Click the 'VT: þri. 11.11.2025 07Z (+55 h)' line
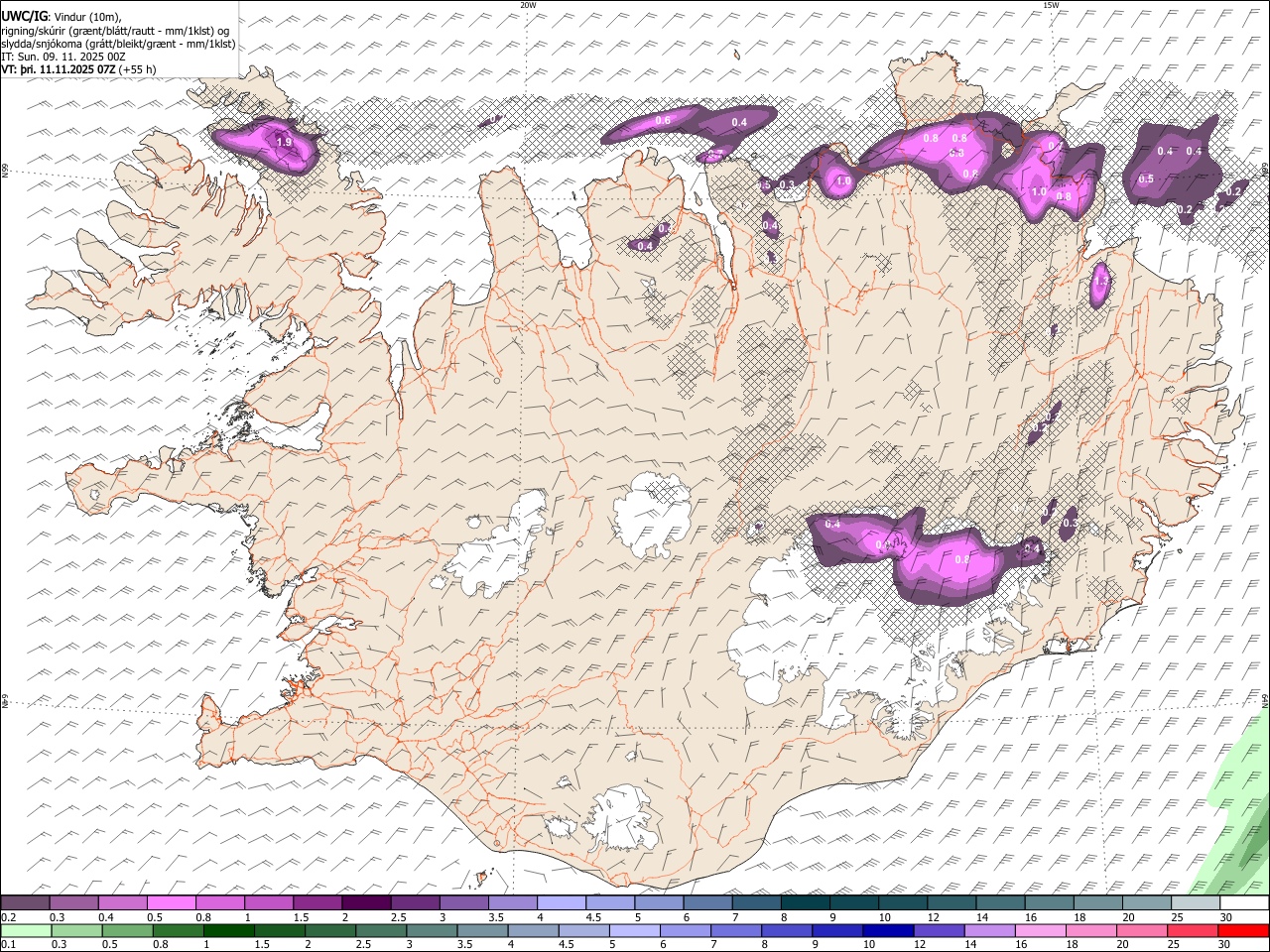The height and width of the screenshot is (952, 1270). (x=78, y=69)
